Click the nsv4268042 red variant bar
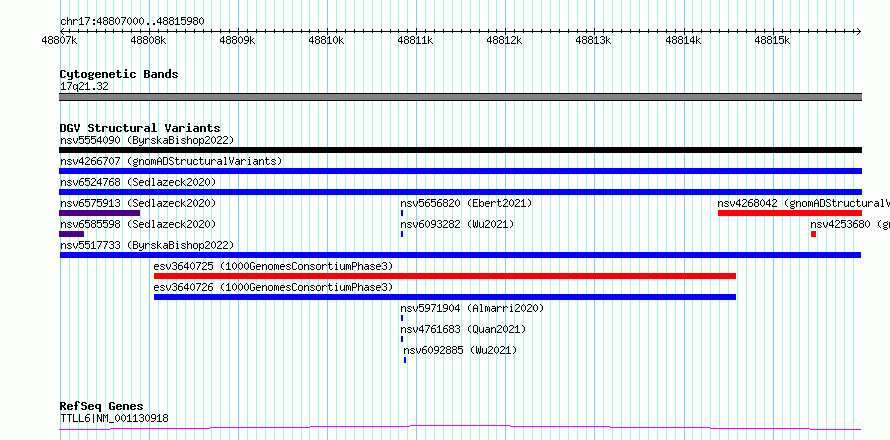Image resolution: width=890 pixels, height=440 pixels. coord(790,213)
